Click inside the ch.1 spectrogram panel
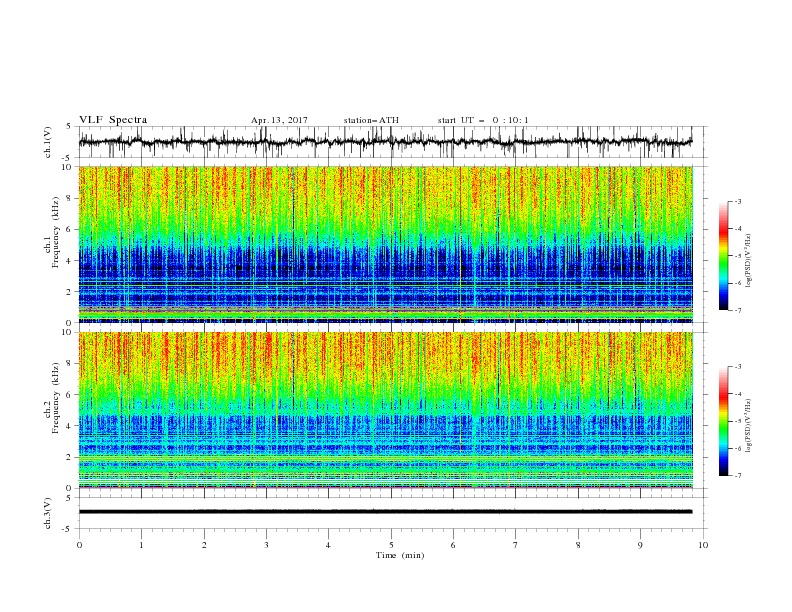This screenshot has width=792, height=612. point(385,244)
